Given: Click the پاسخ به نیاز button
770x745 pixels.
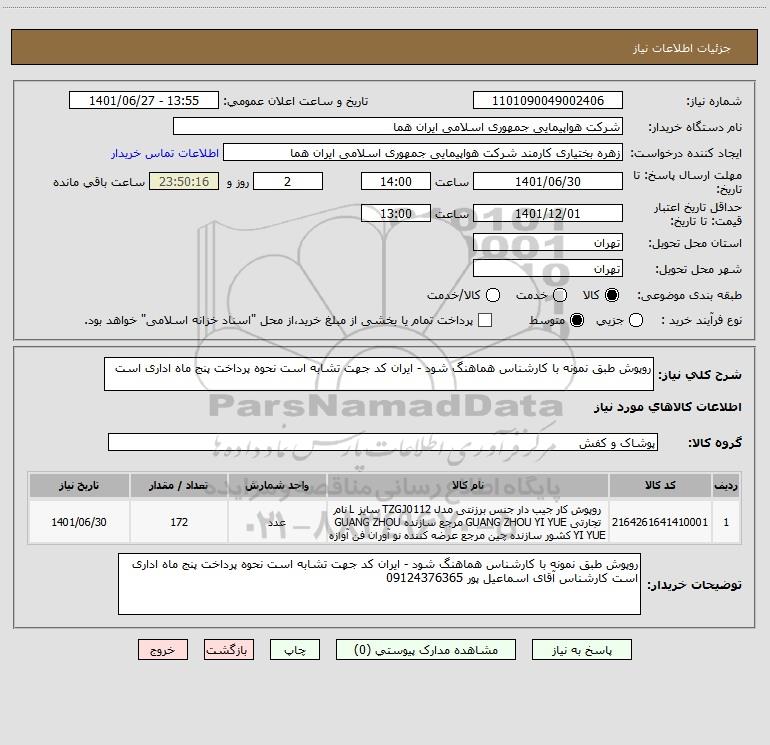Looking at the screenshot, I should click(x=581, y=650).
